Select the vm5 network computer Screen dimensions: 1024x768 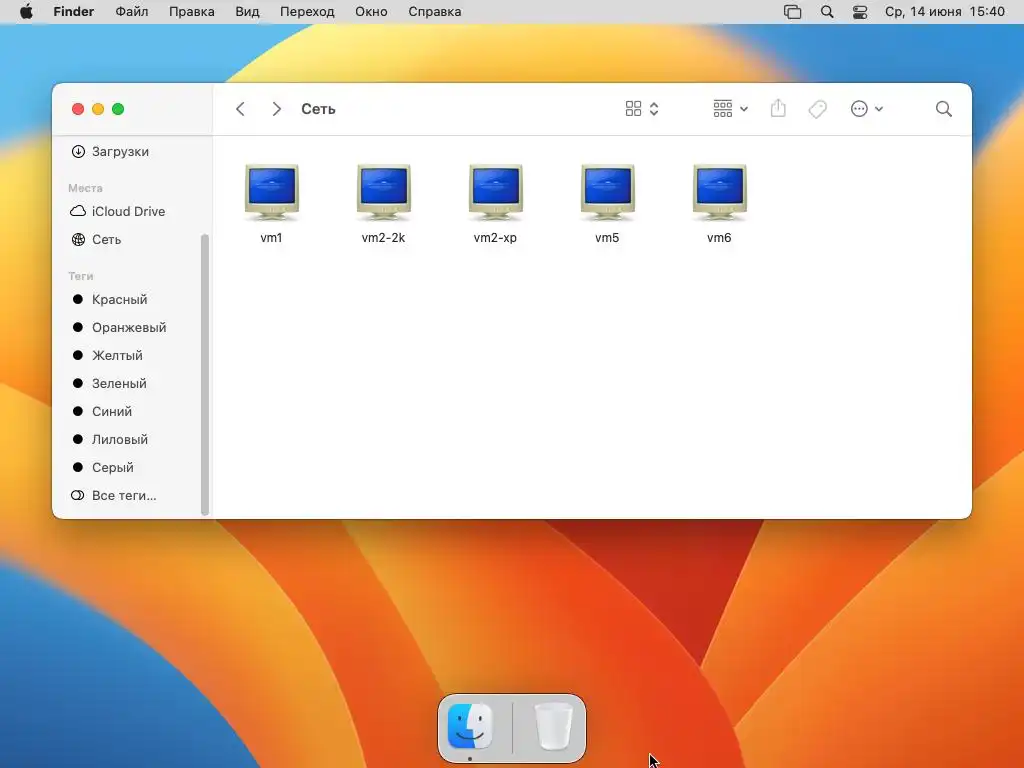tap(607, 203)
